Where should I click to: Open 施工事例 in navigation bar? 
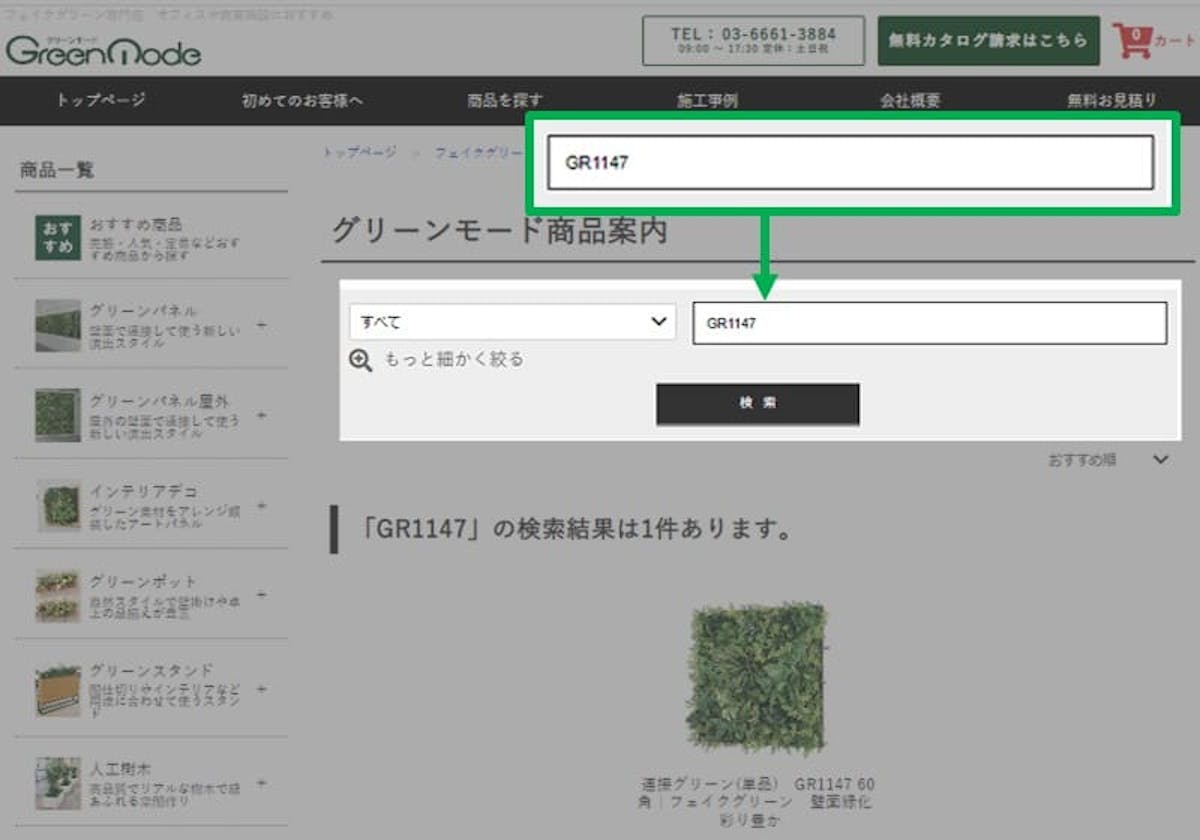[707, 100]
